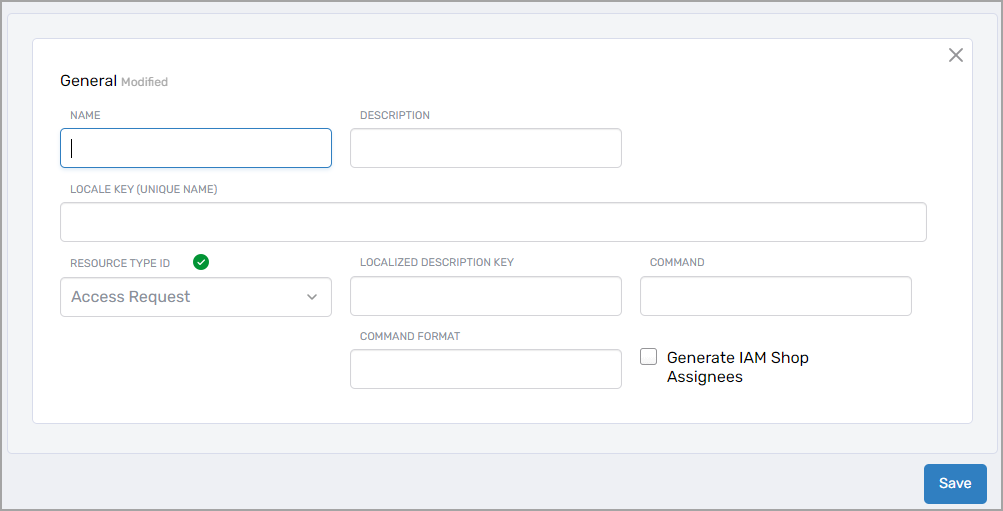Image resolution: width=1003 pixels, height=511 pixels.
Task: Click the General section heading
Action: 88,81
